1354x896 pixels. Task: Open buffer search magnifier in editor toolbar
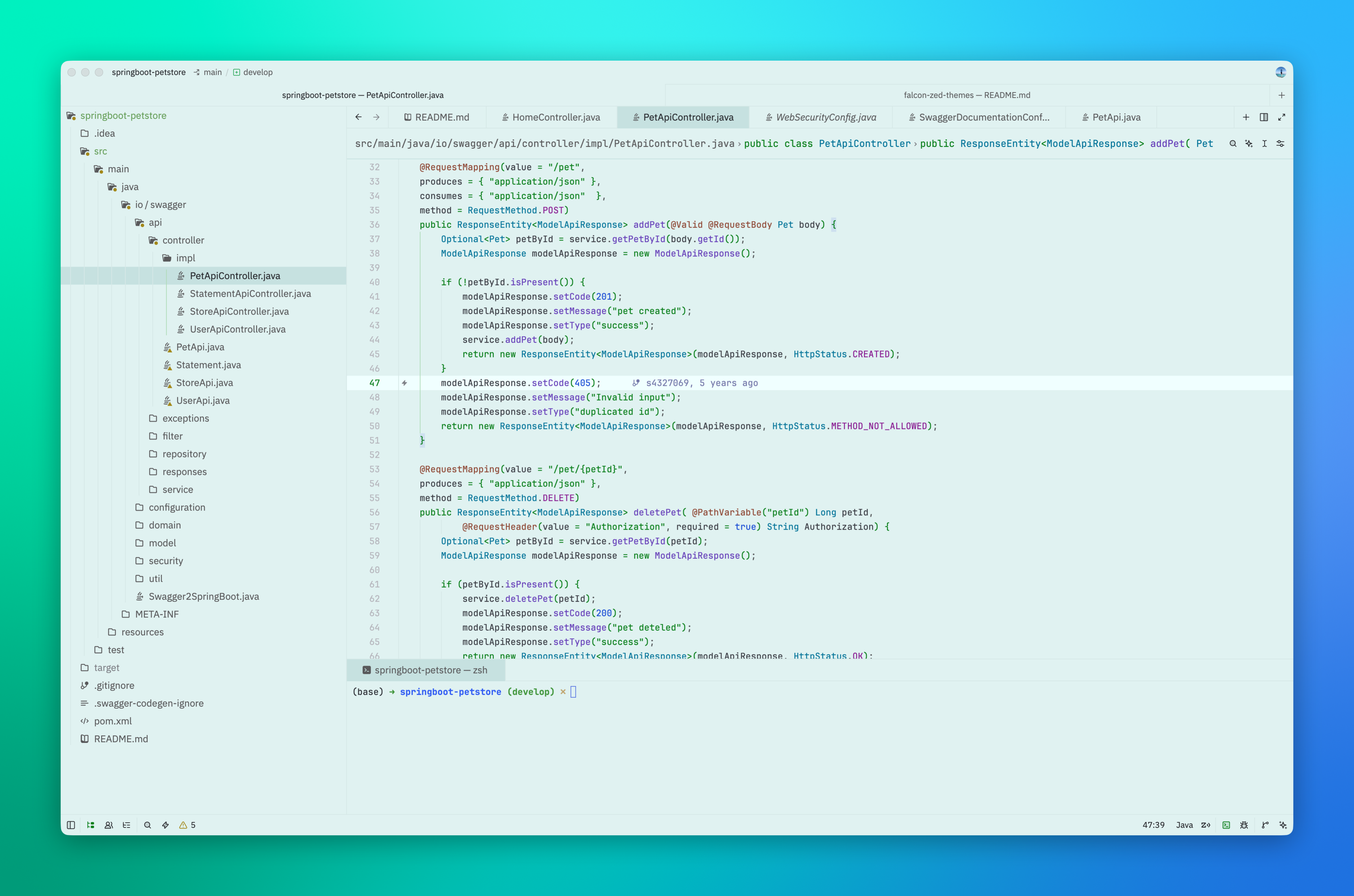click(1233, 143)
